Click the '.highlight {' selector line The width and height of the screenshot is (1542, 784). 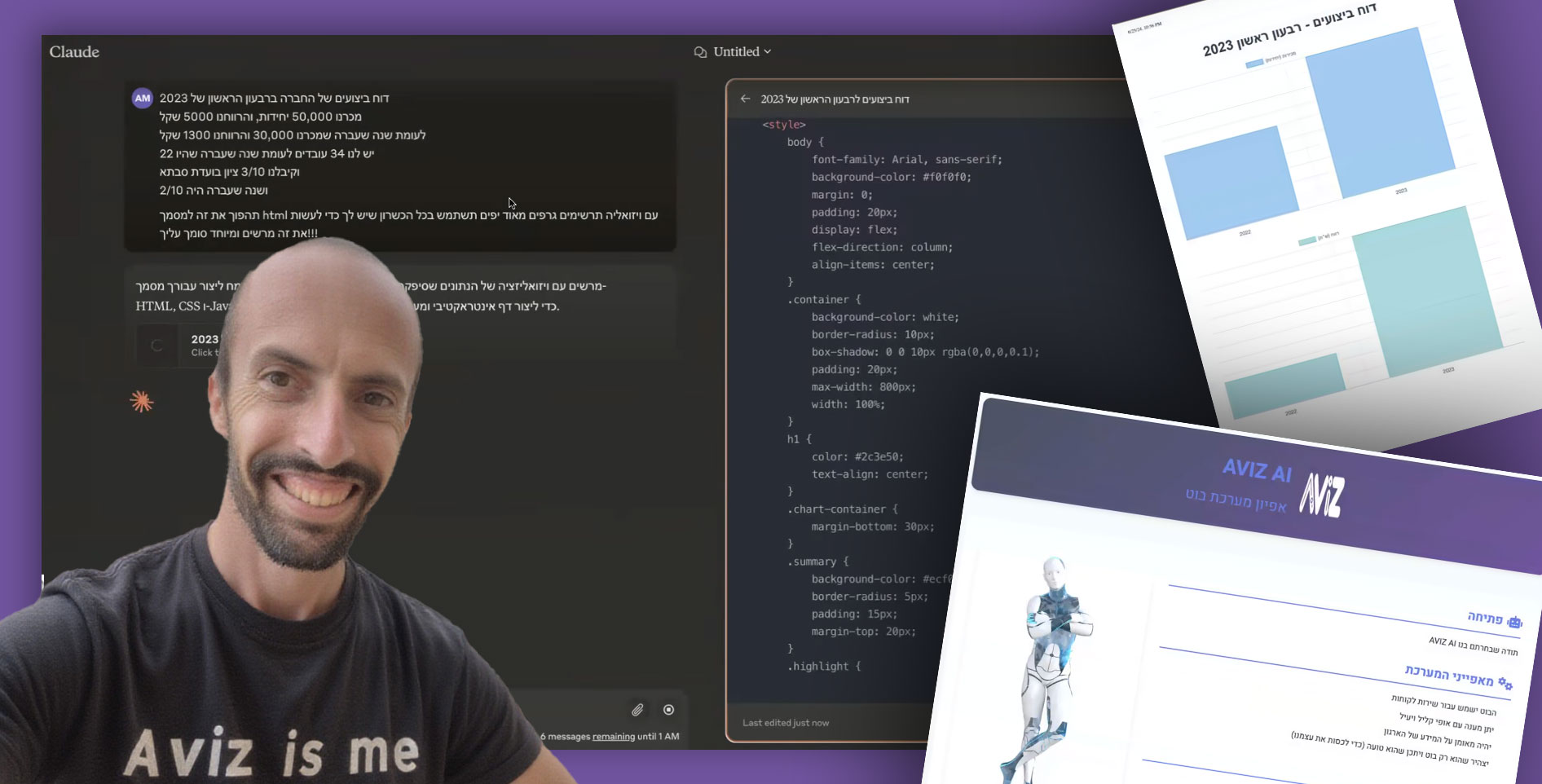click(x=824, y=667)
